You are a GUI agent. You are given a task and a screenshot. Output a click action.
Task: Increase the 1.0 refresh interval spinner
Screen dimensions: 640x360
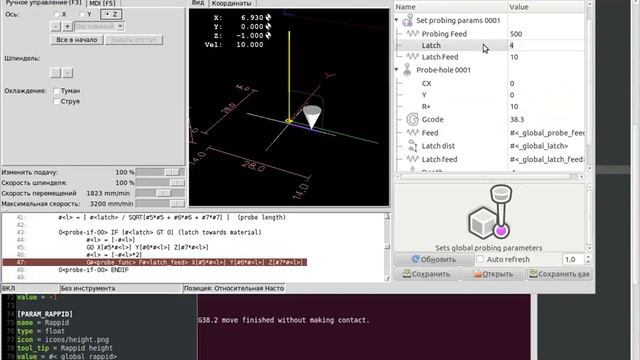coord(588,257)
